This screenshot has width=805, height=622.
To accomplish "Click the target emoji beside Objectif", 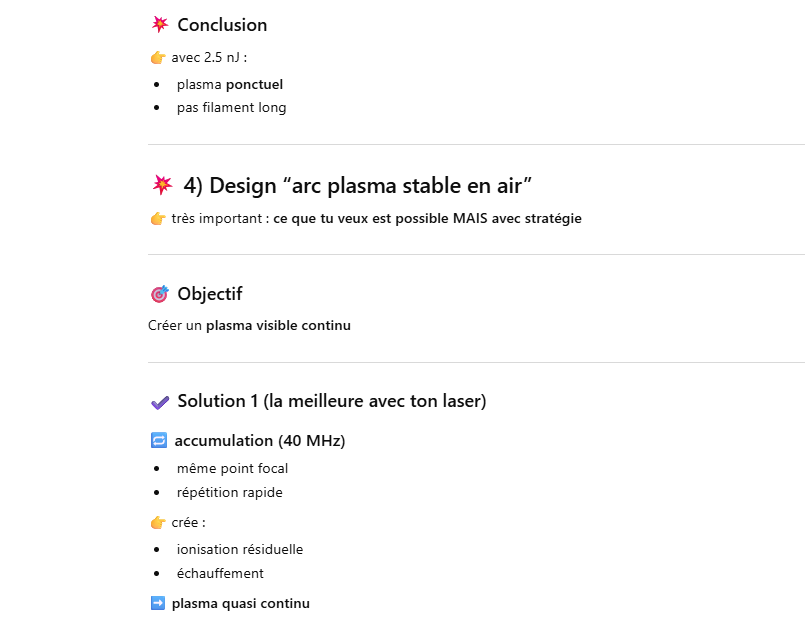I will pos(159,294).
